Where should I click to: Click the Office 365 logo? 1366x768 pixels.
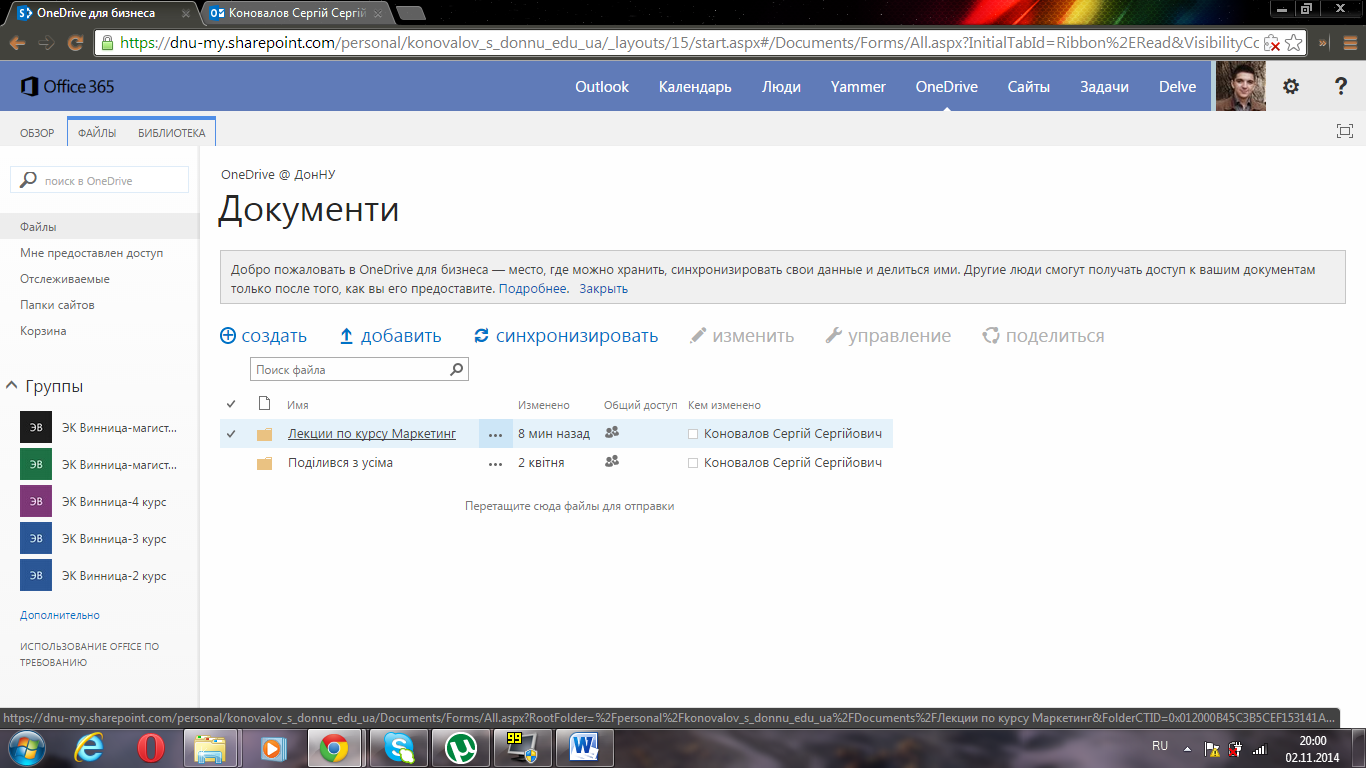pos(67,87)
